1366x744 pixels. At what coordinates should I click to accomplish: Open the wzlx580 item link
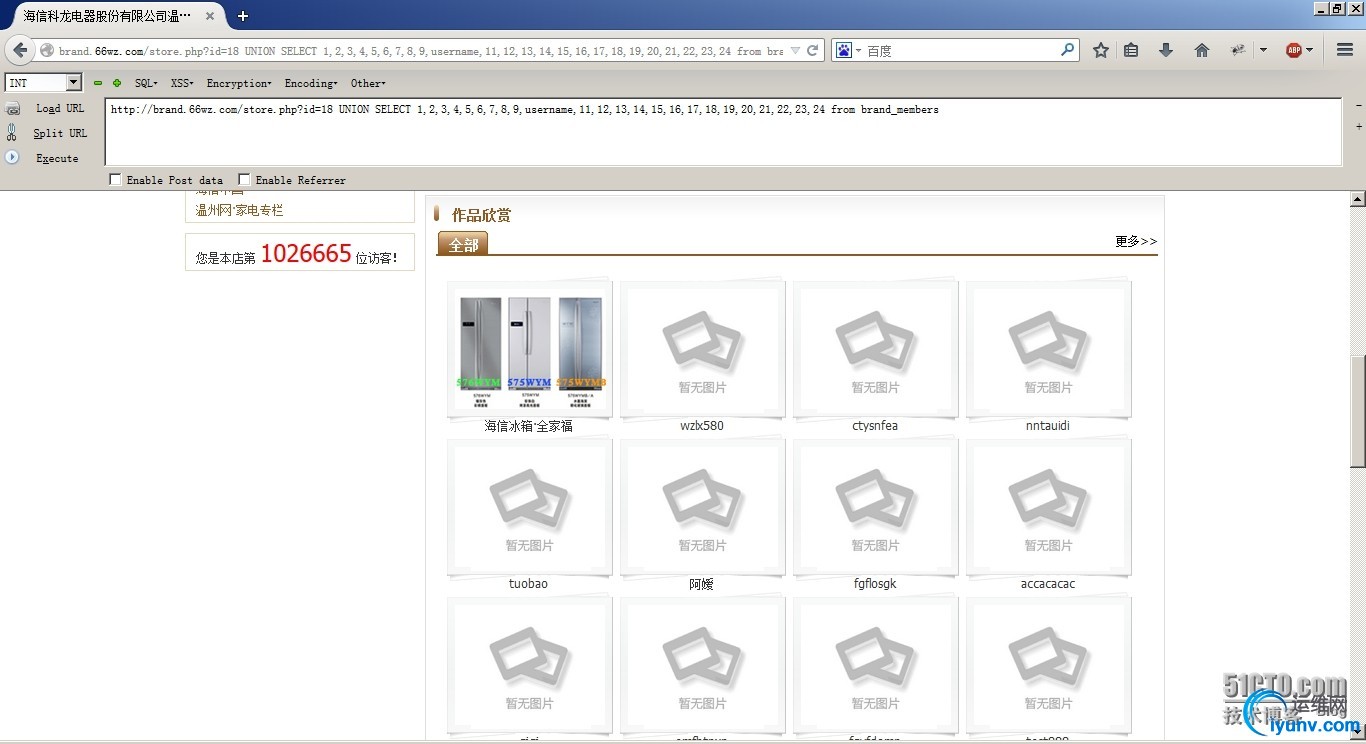point(702,426)
